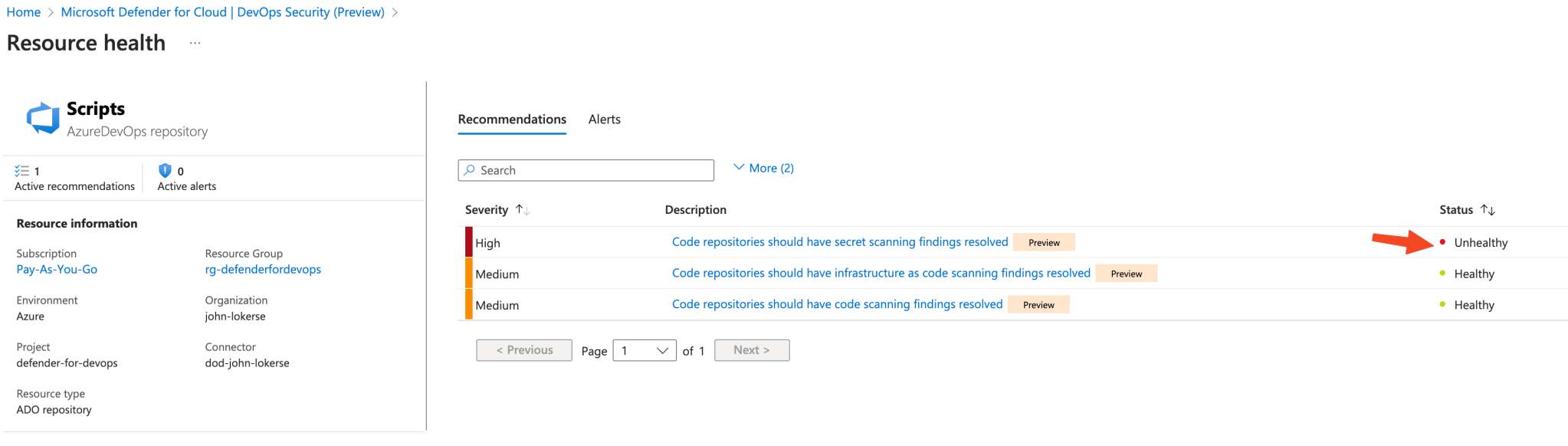Click Preview badge on code scanning row
The height and width of the screenshot is (446, 1568).
pos(1038,305)
